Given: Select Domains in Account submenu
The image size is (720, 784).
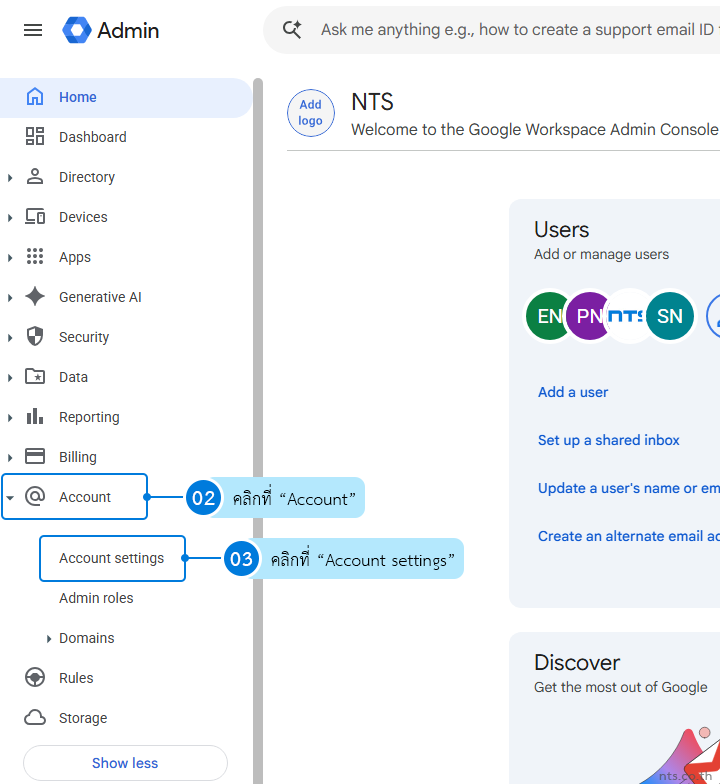Looking at the screenshot, I should tap(86, 638).
